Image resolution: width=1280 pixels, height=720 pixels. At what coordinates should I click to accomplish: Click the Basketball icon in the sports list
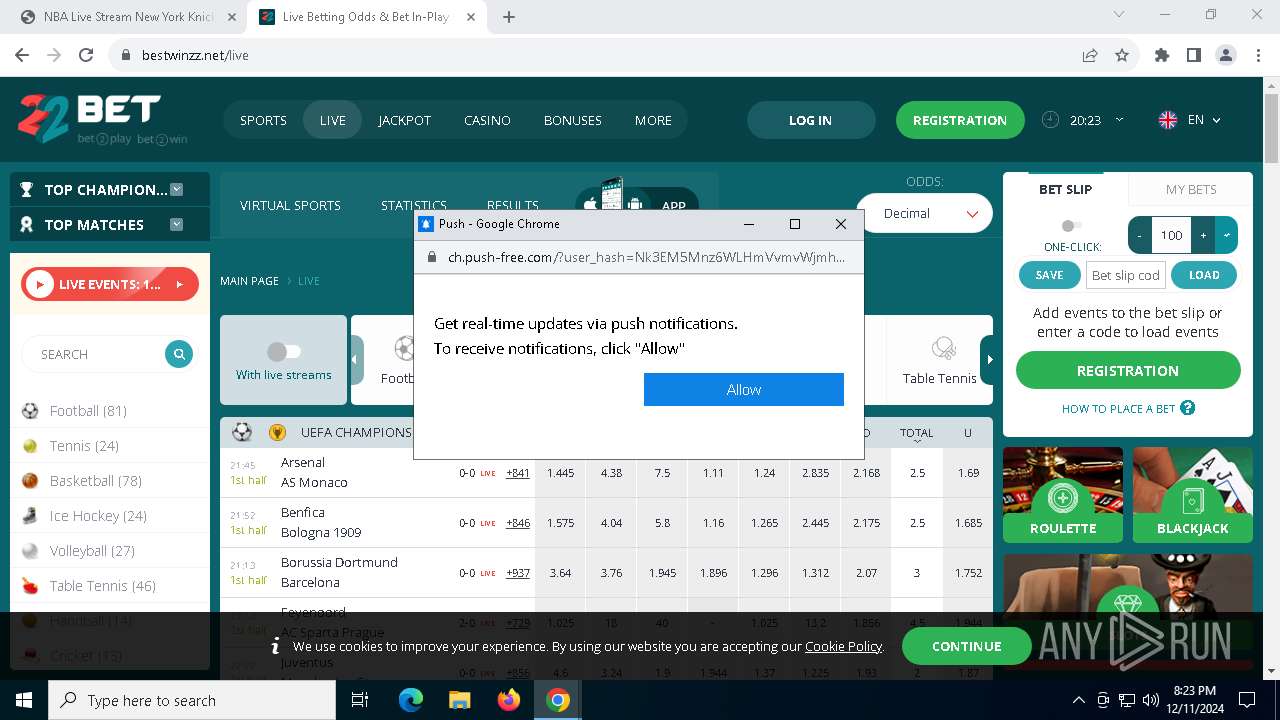tap(30, 481)
